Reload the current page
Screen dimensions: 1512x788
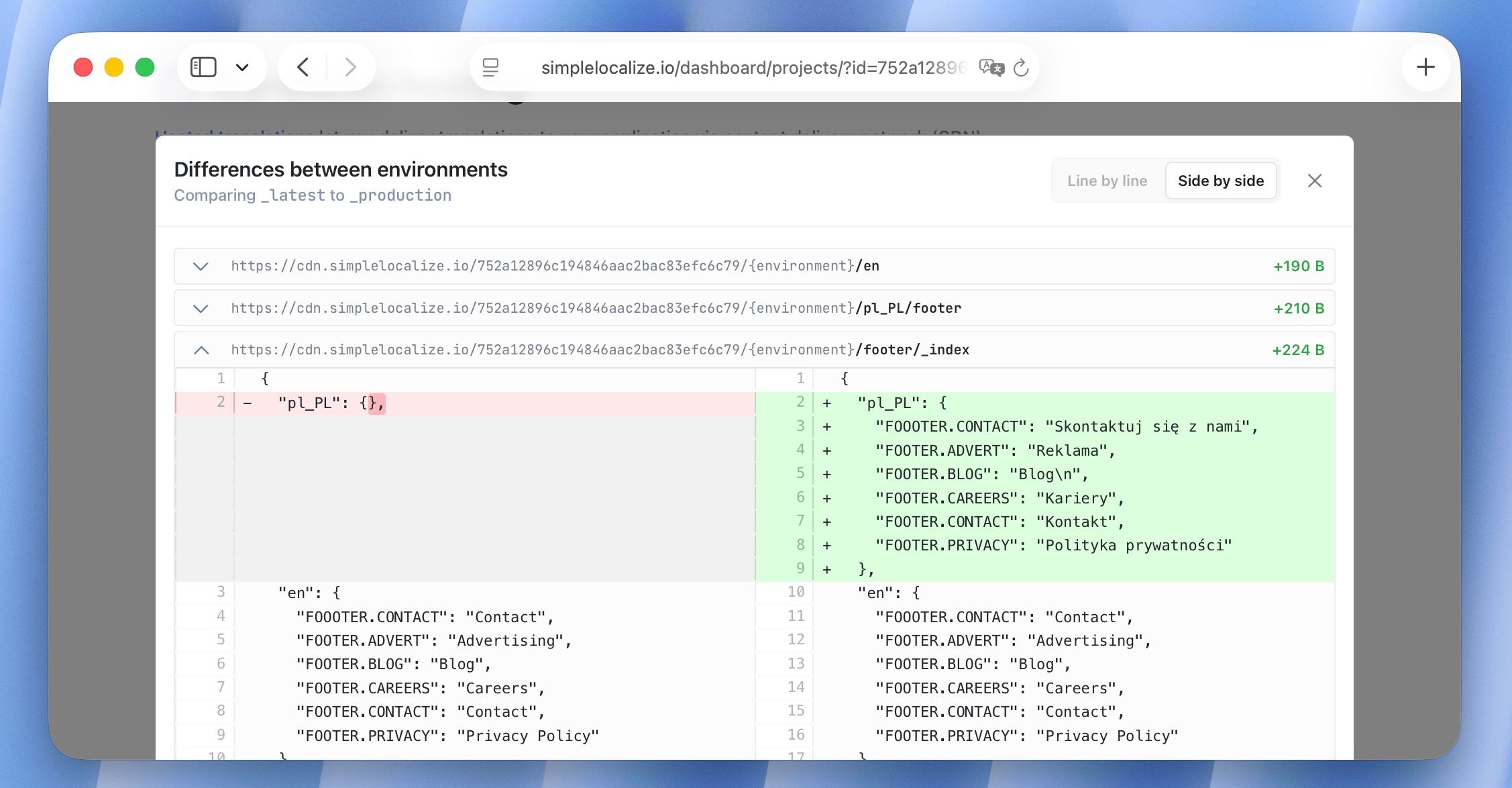[x=1021, y=68]
